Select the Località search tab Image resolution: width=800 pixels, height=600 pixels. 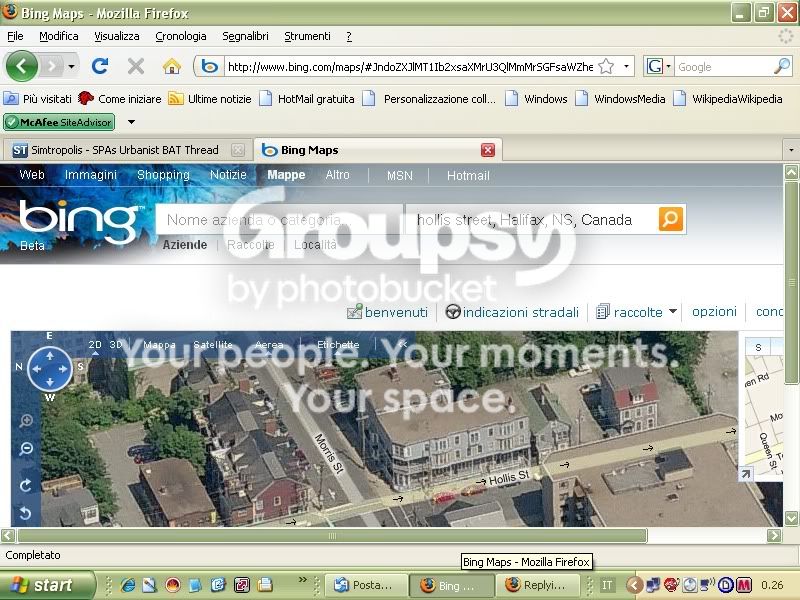[315, 245]
